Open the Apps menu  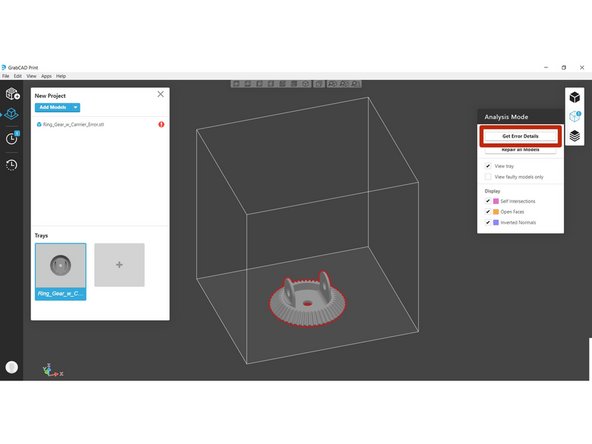46,76
